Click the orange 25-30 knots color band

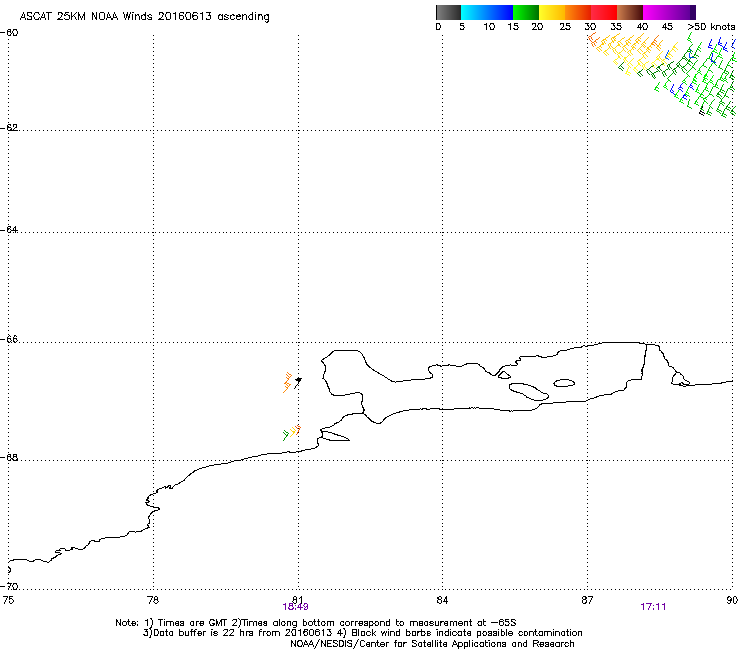click(578, 12)
